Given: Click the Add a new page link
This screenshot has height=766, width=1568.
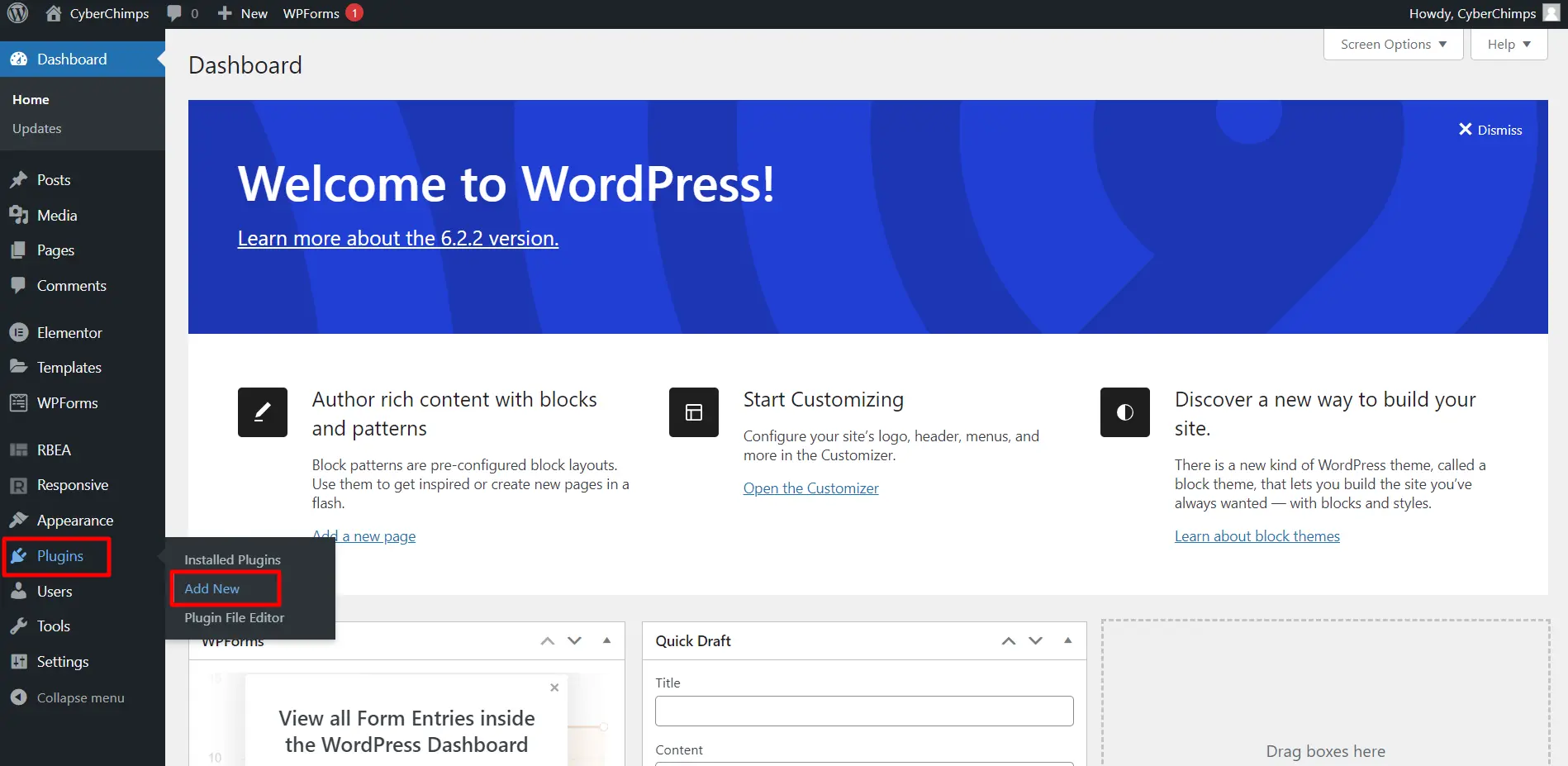Looking at the screenshot, I should click(363, 535).
